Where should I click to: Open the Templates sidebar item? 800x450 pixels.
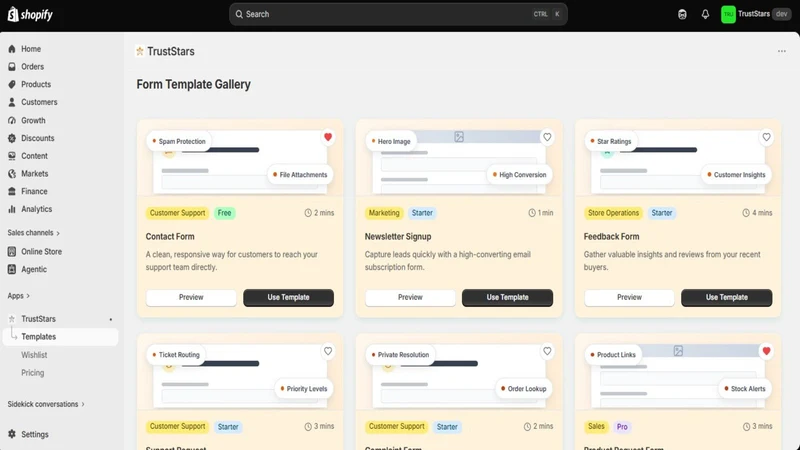click(60, 337)
